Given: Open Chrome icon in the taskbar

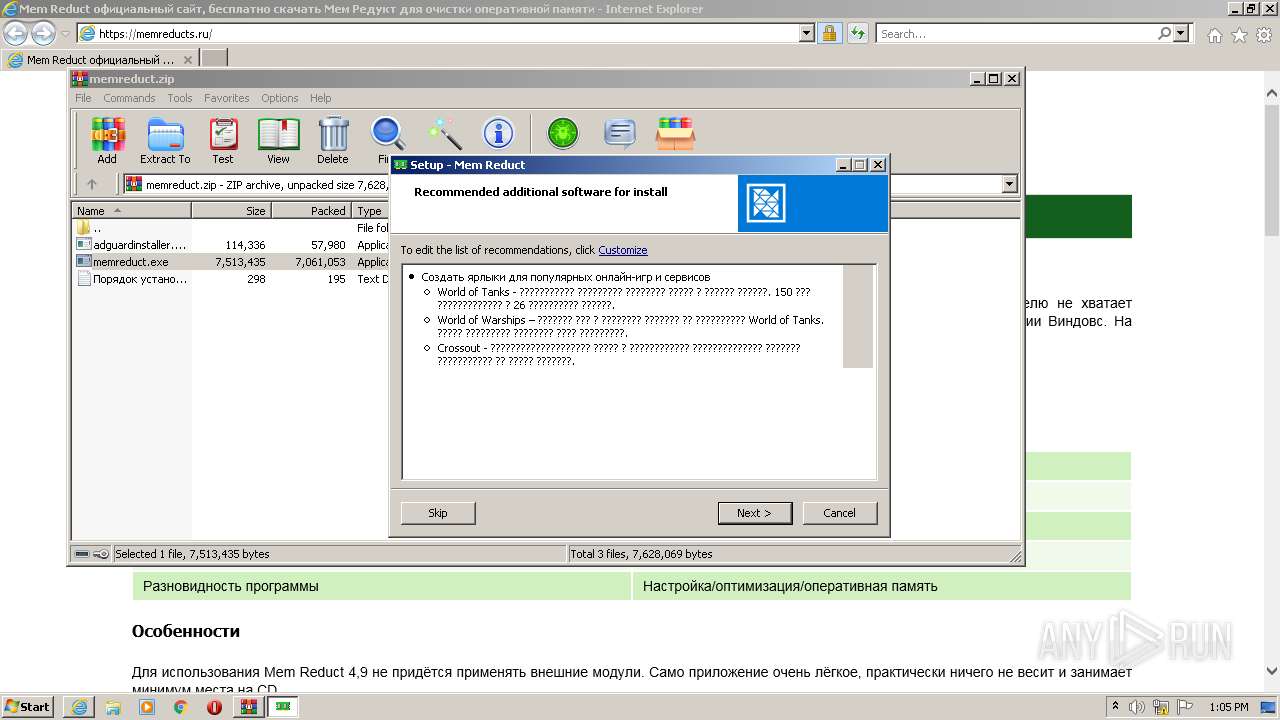Looking at the screenshot, I should [181, 707].
